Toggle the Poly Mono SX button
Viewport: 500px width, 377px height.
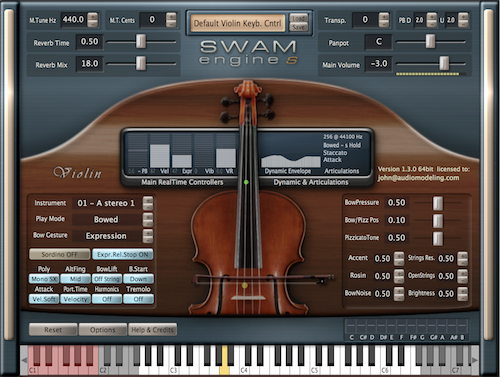click(x=44, y=279)
